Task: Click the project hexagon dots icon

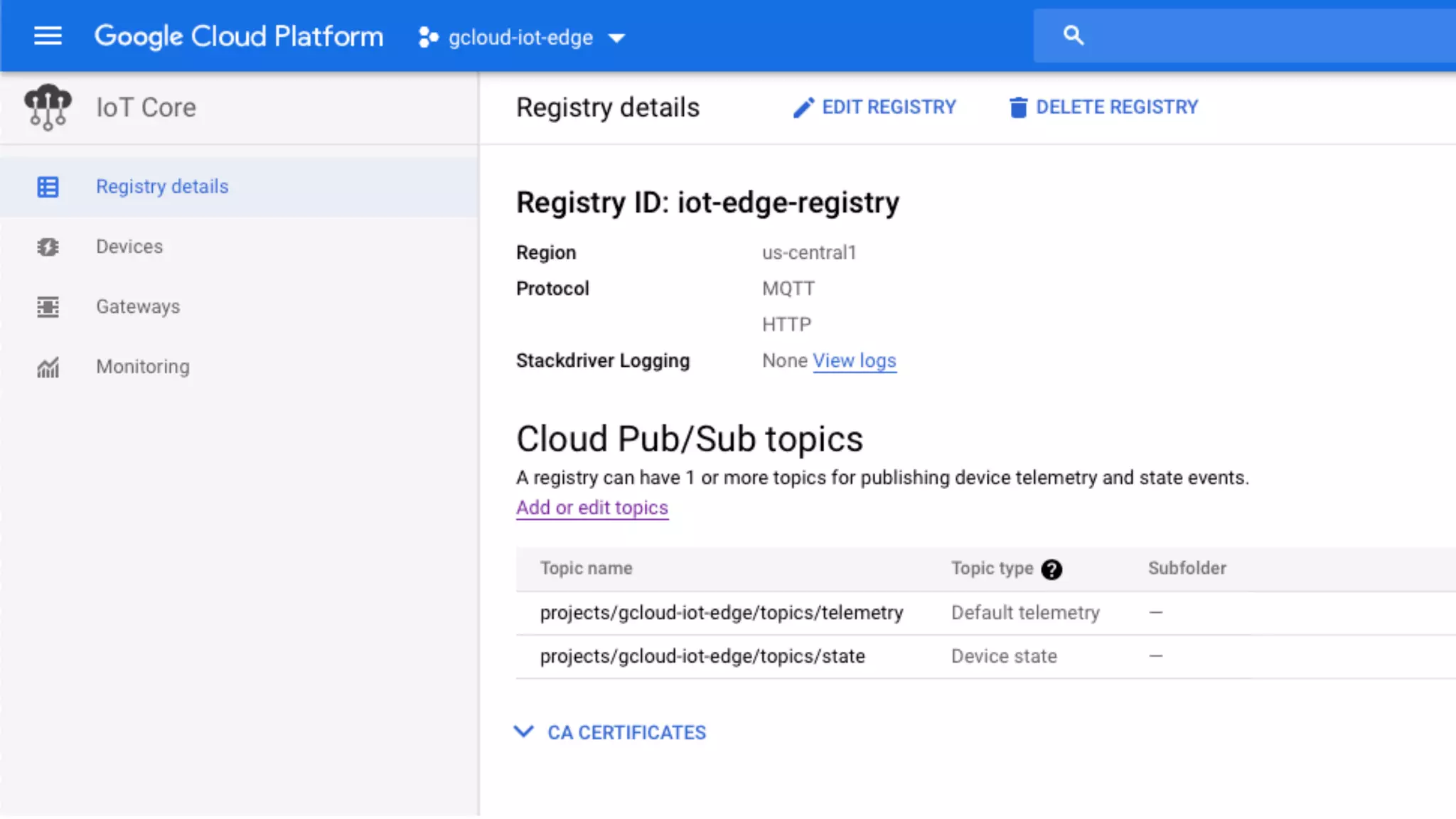Action: point(428,37)
